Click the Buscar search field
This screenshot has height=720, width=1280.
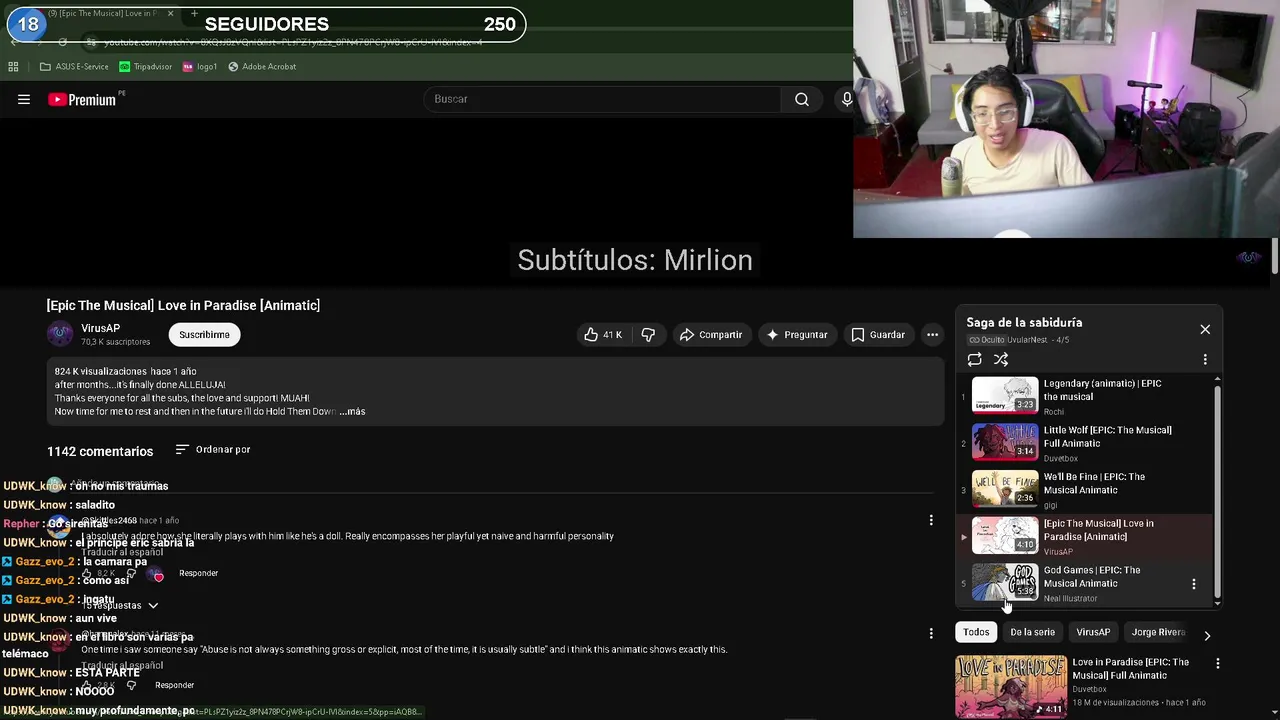[603, 99]
